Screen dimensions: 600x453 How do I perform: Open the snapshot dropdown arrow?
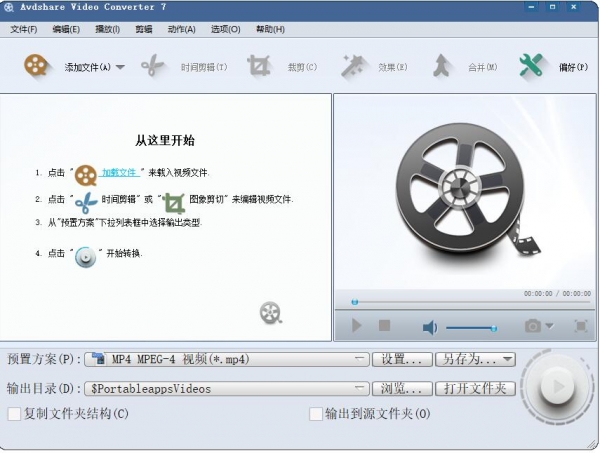549,326
